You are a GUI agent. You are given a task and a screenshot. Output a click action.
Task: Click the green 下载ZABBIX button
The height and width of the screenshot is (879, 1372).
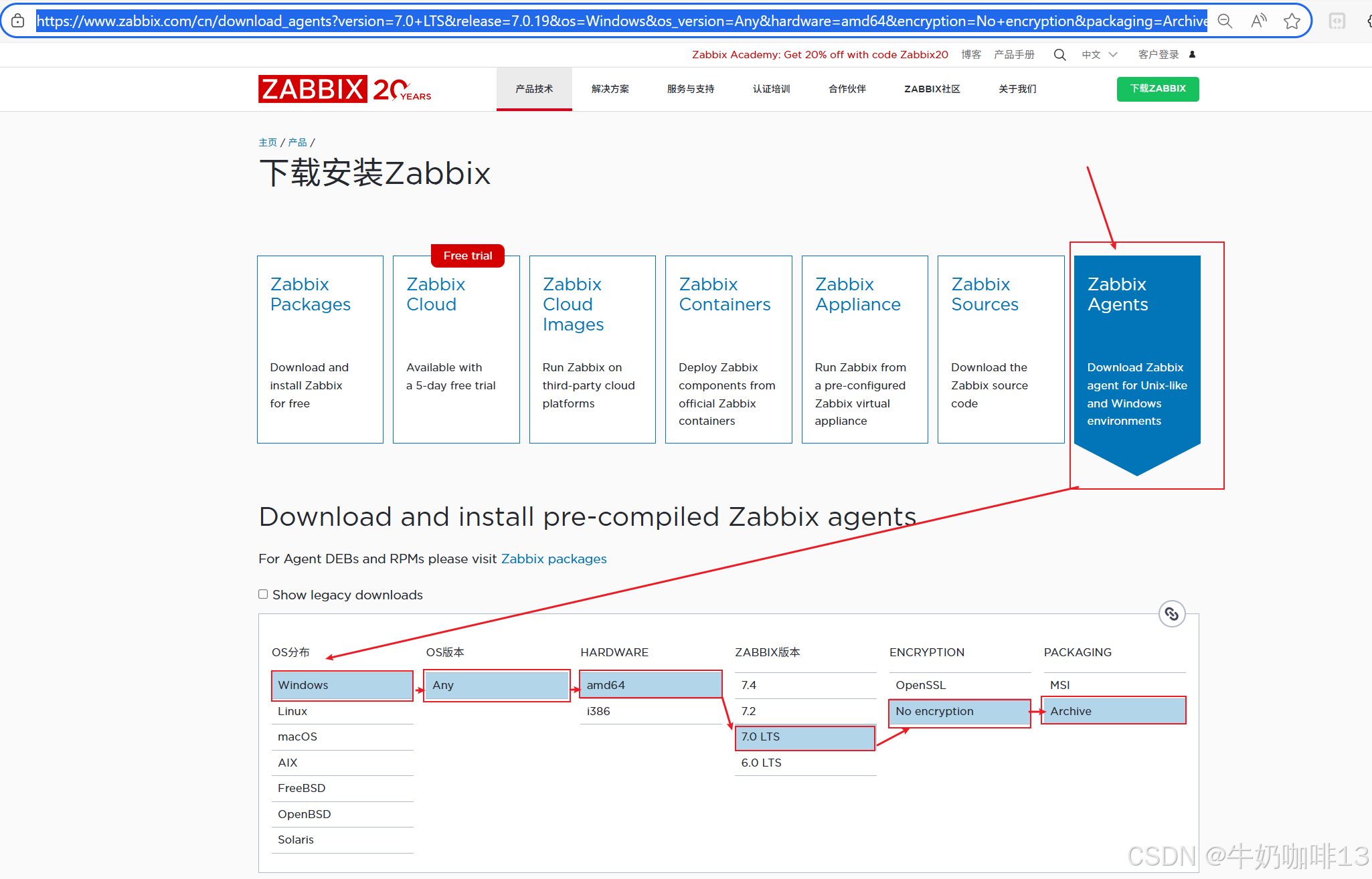click(x=1157, y=89)
